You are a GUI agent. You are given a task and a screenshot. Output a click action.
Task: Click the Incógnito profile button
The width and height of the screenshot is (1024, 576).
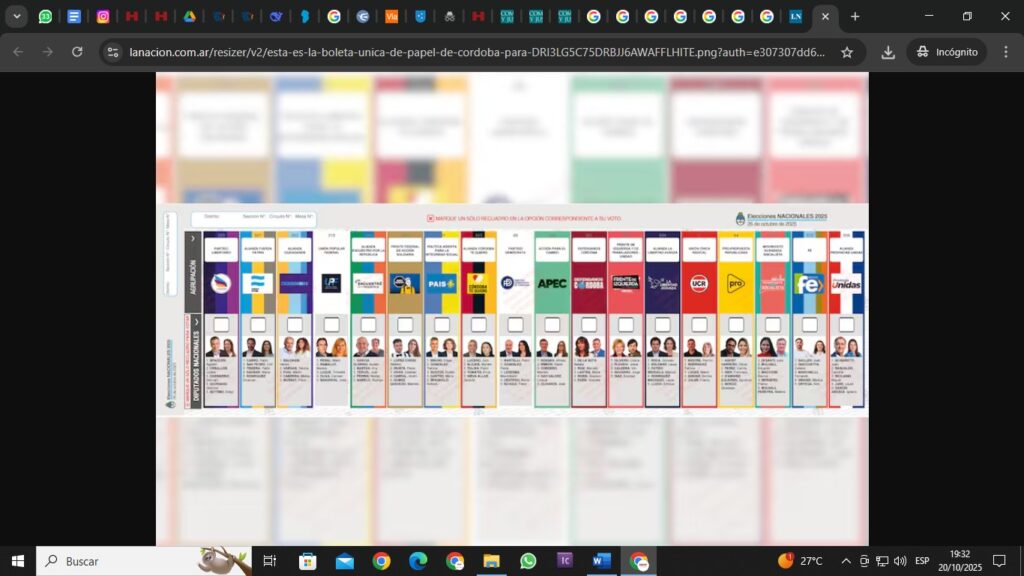coord(946,52)
